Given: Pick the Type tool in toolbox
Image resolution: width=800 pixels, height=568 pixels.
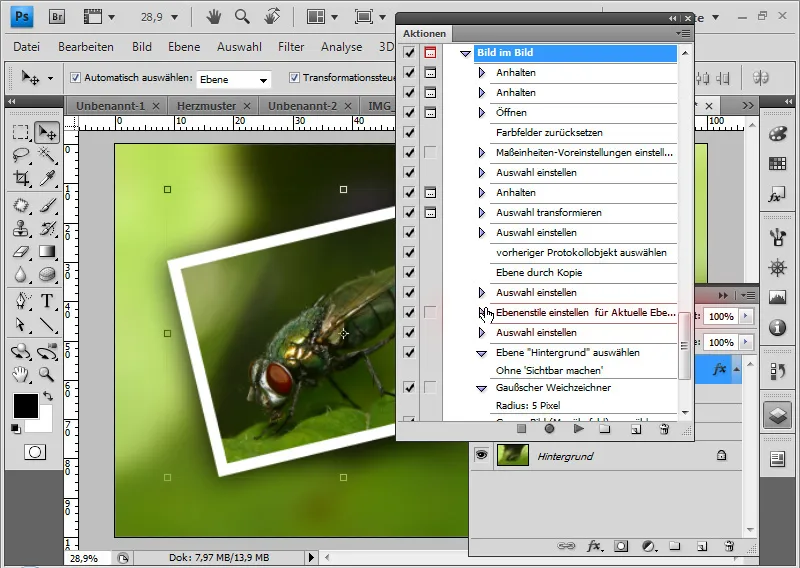Looking at the screenshot, I should [x=47, y=301].
